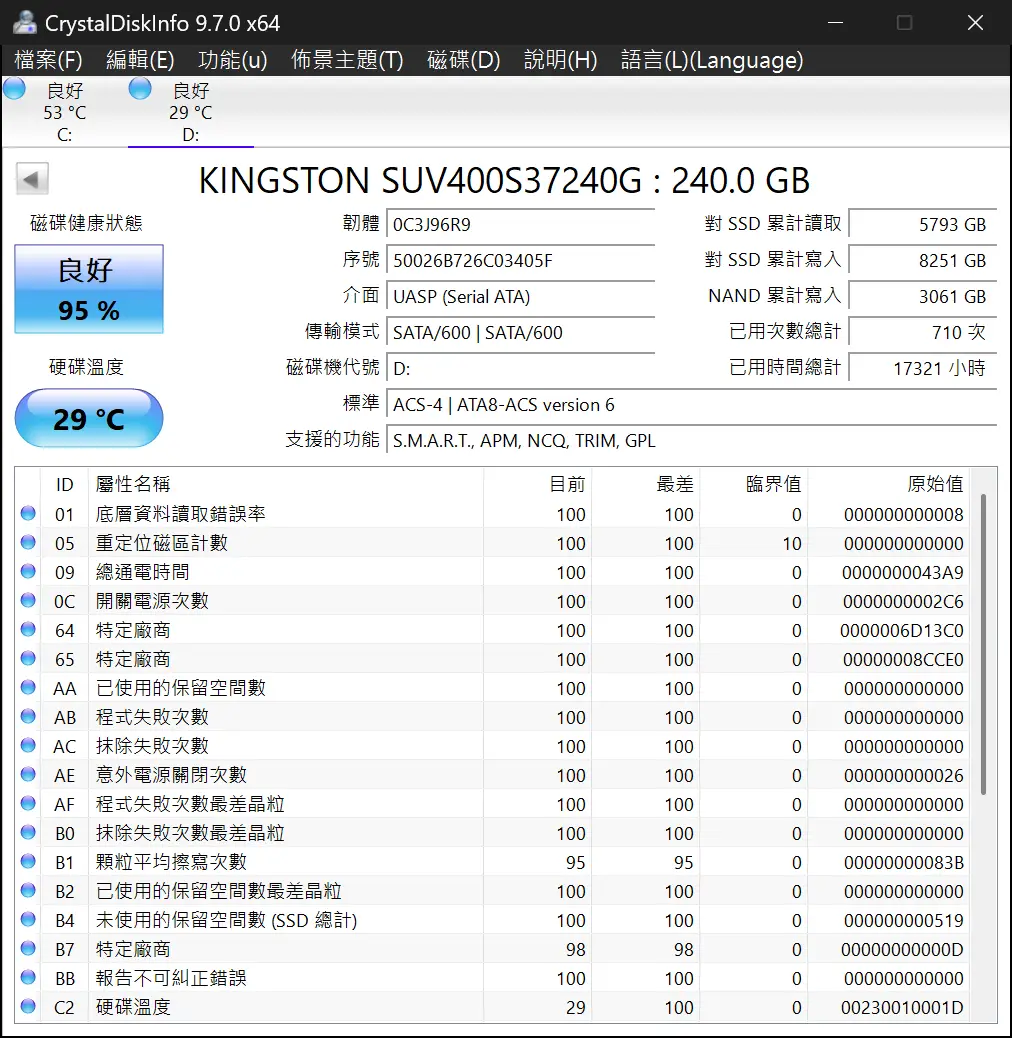Select the 底層資料讀取錯誤率 attribute name

[180, 514]
